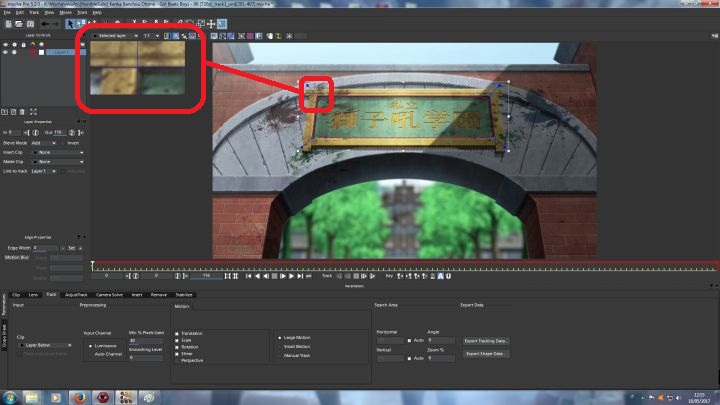Click the duplicate layer icon below the layer list
Image resolution: width=720 pixels, height=405 pixels.
pyautogui.click(x=13, y=112)
